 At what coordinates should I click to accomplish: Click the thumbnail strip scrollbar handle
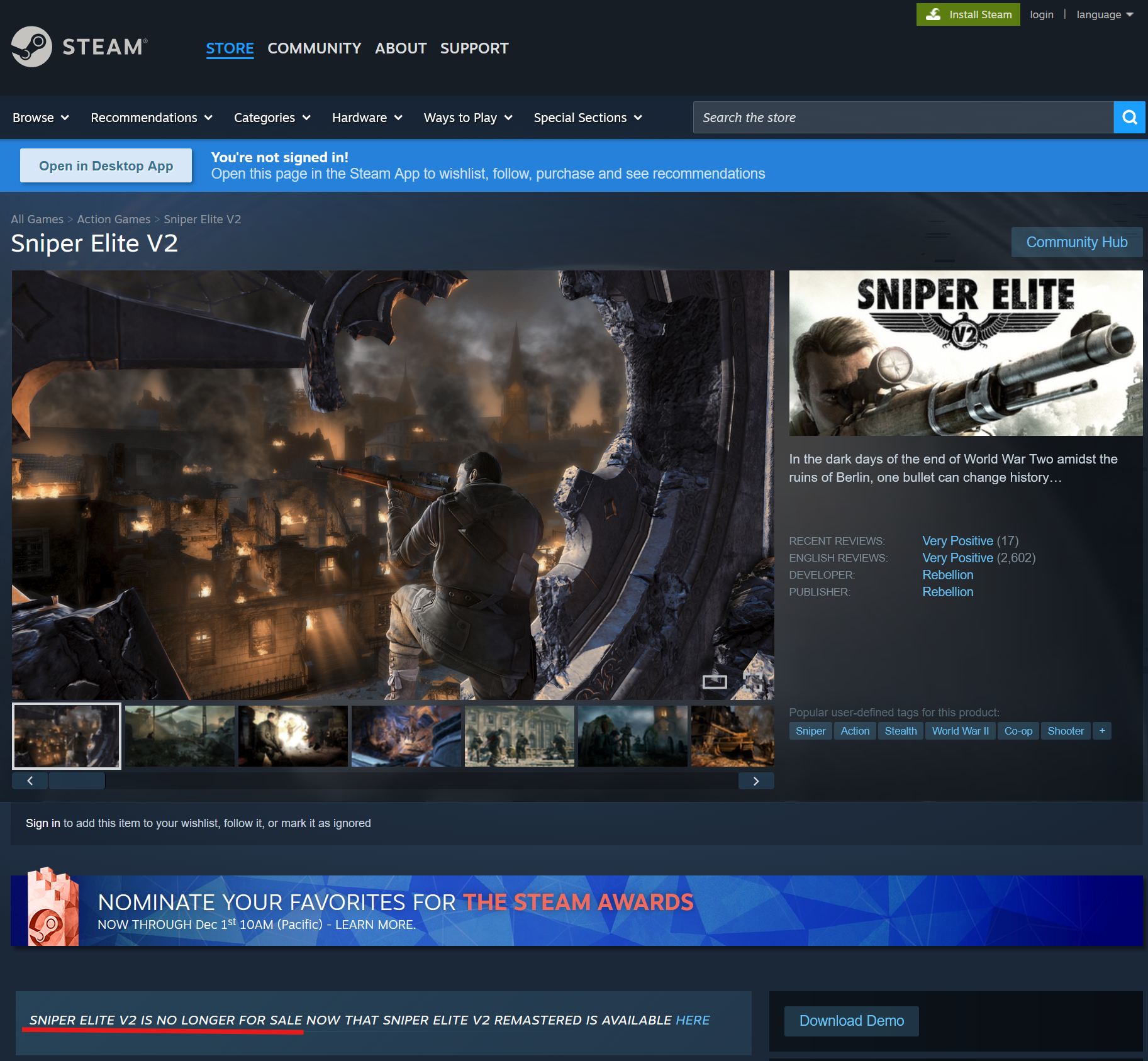(x=77, y=781)
